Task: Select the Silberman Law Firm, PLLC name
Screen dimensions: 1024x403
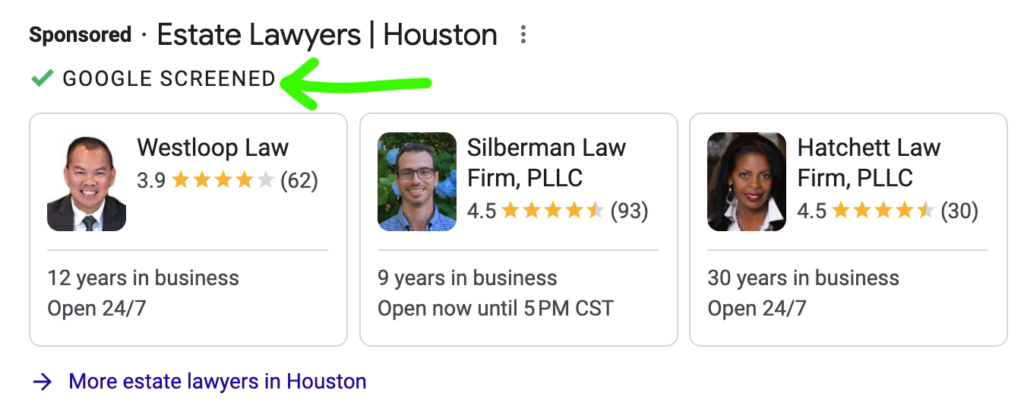Action: [x=547, y=163]
